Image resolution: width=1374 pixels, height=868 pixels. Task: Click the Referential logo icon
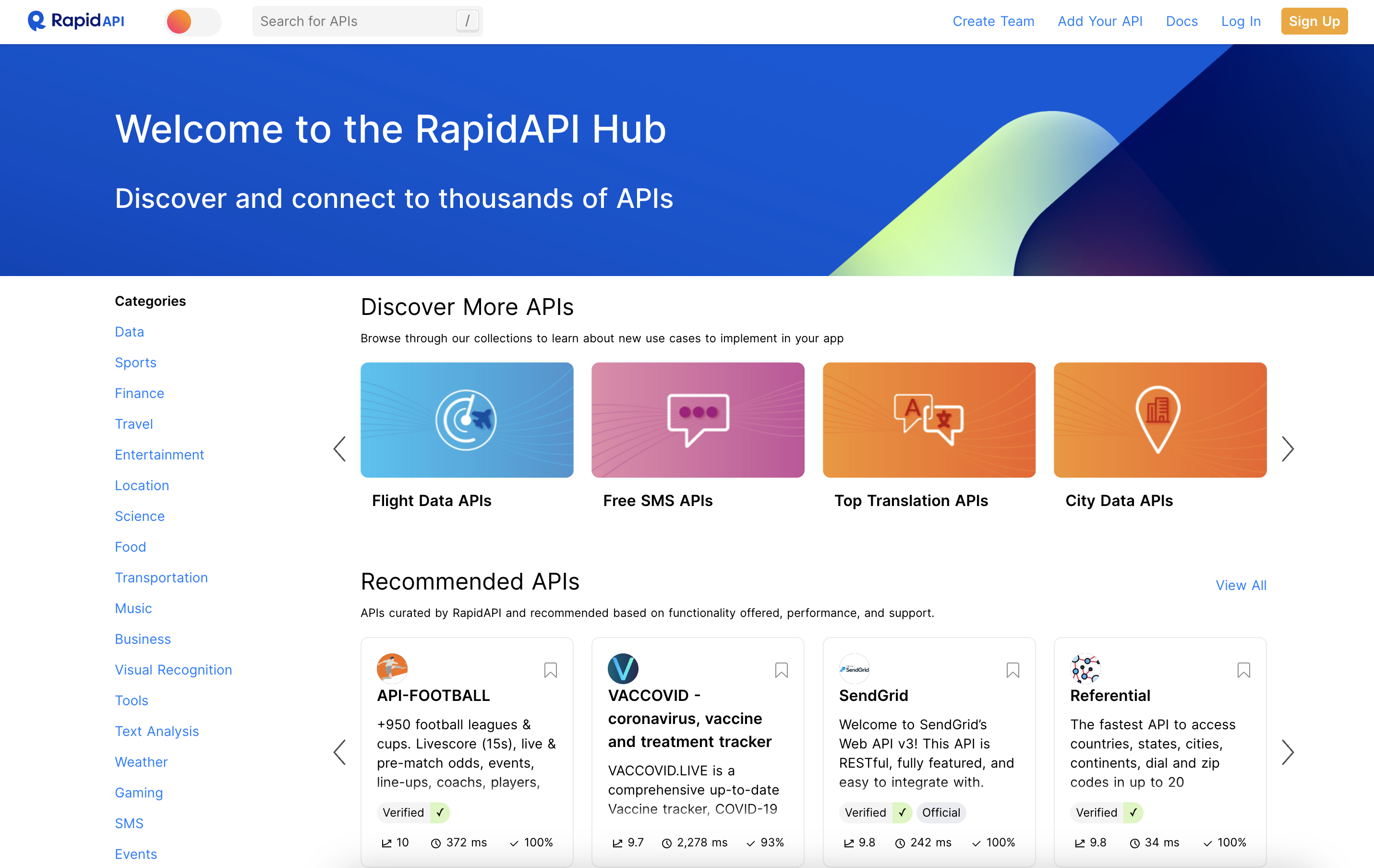click(x=1085, y=668)
